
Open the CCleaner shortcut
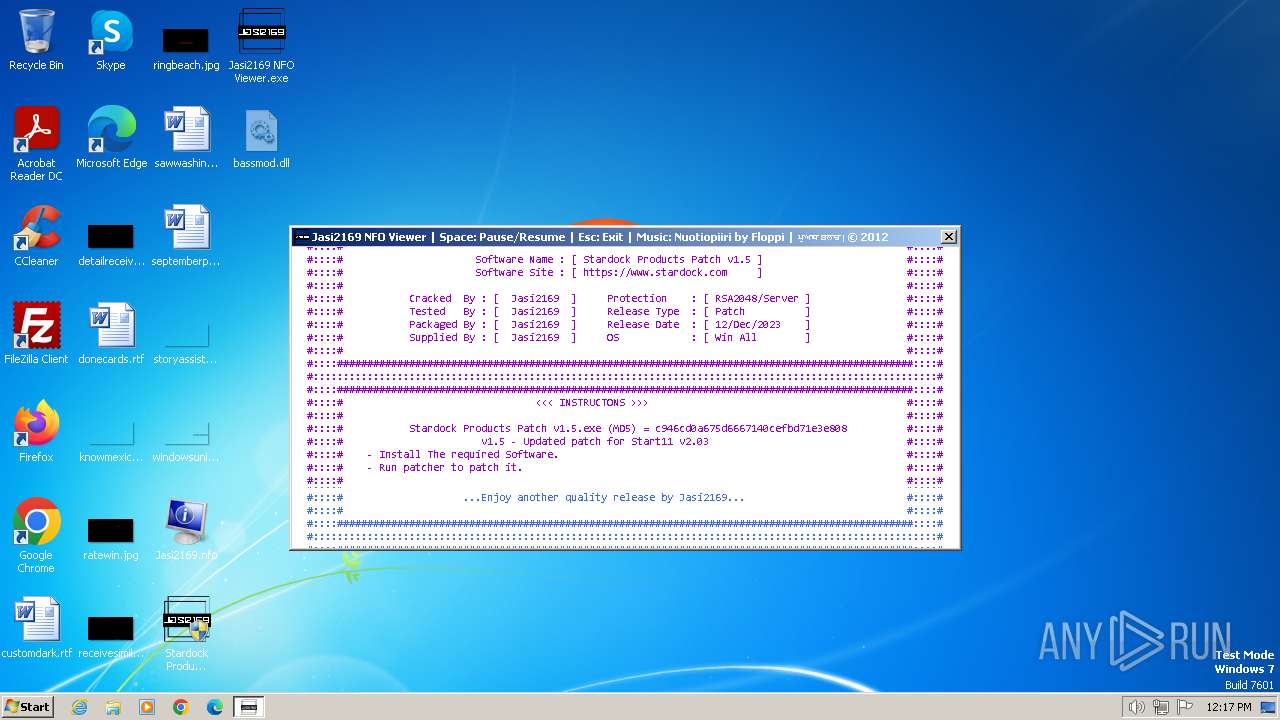coord(36,235)
